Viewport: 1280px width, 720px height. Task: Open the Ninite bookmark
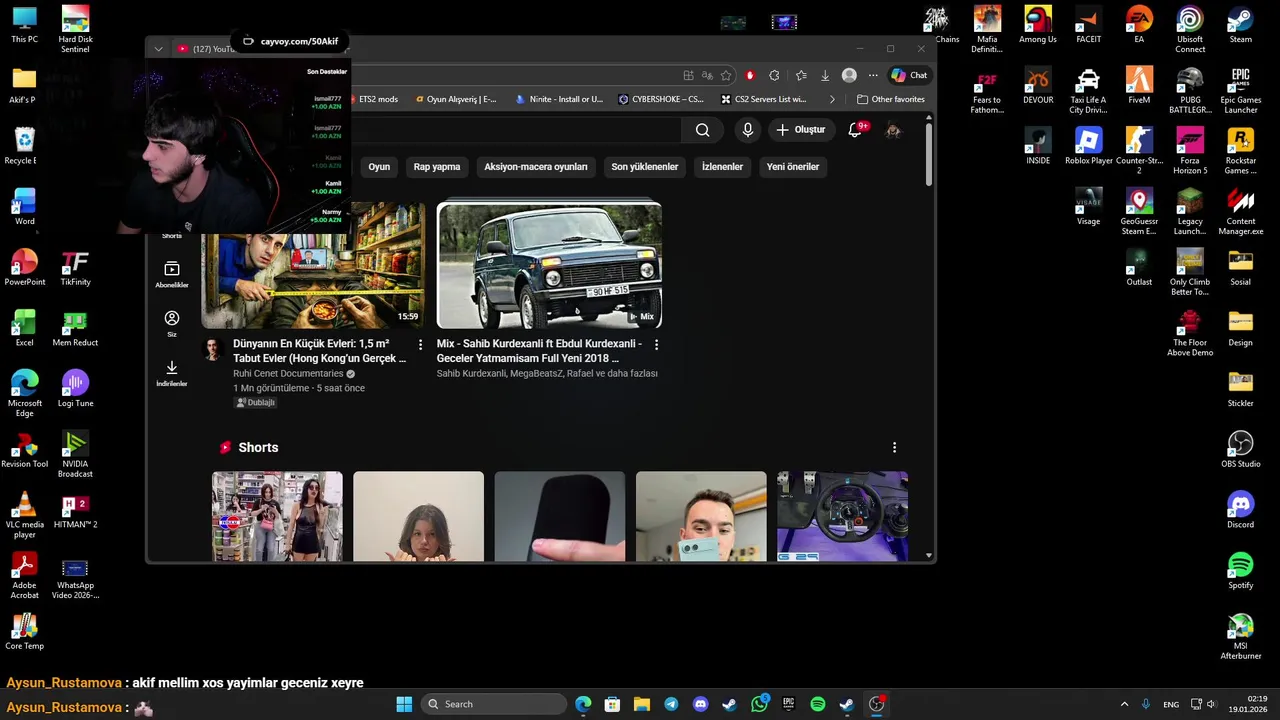pyautogui.click(x=560, y=99)
